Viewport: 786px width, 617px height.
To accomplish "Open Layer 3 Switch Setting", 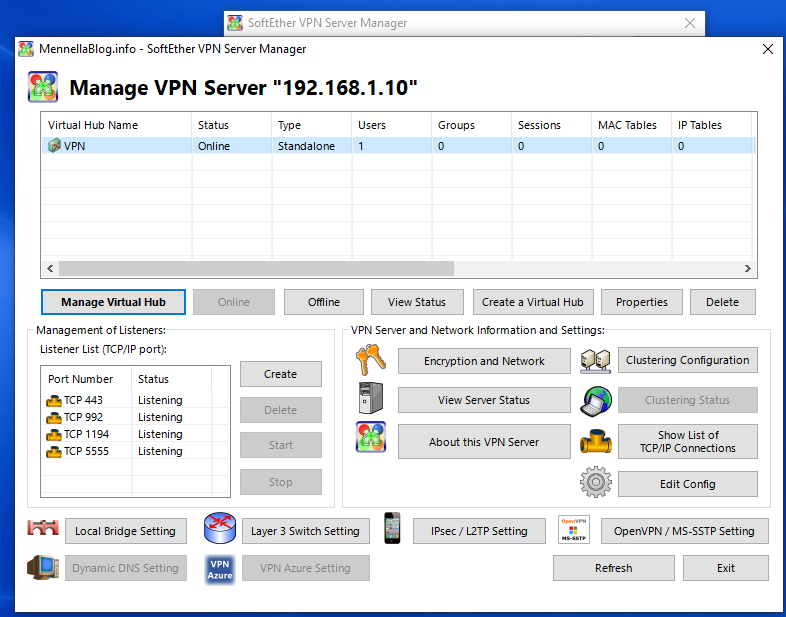I will click(306, 531).
